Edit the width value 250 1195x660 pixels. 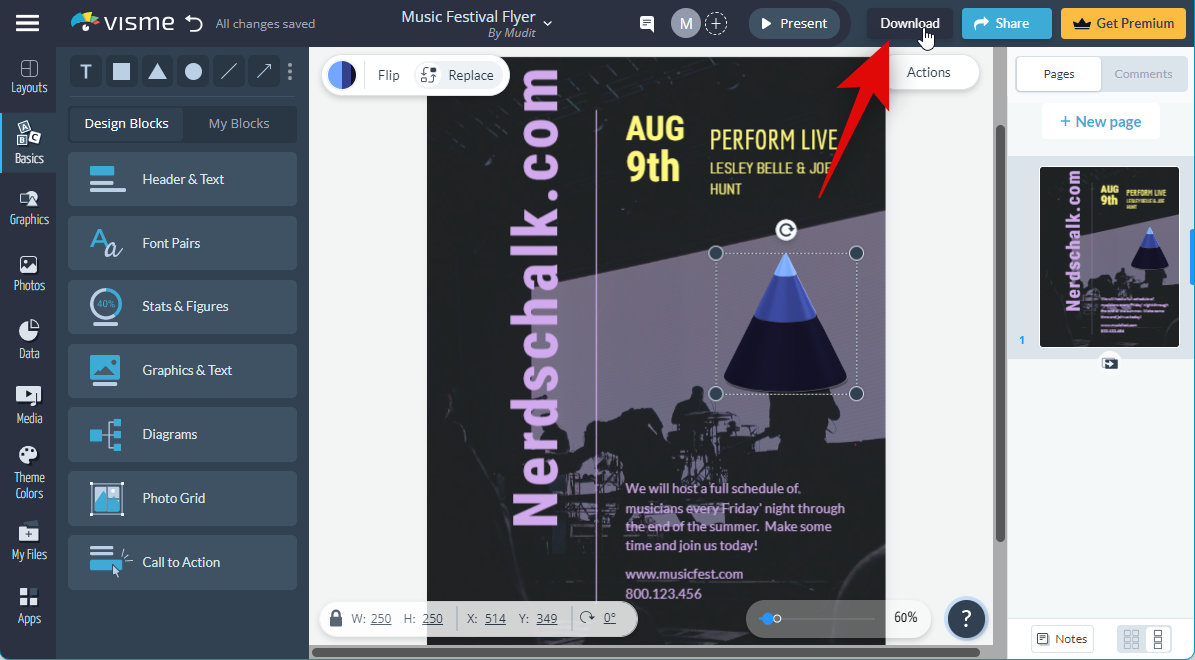[381, 619]
